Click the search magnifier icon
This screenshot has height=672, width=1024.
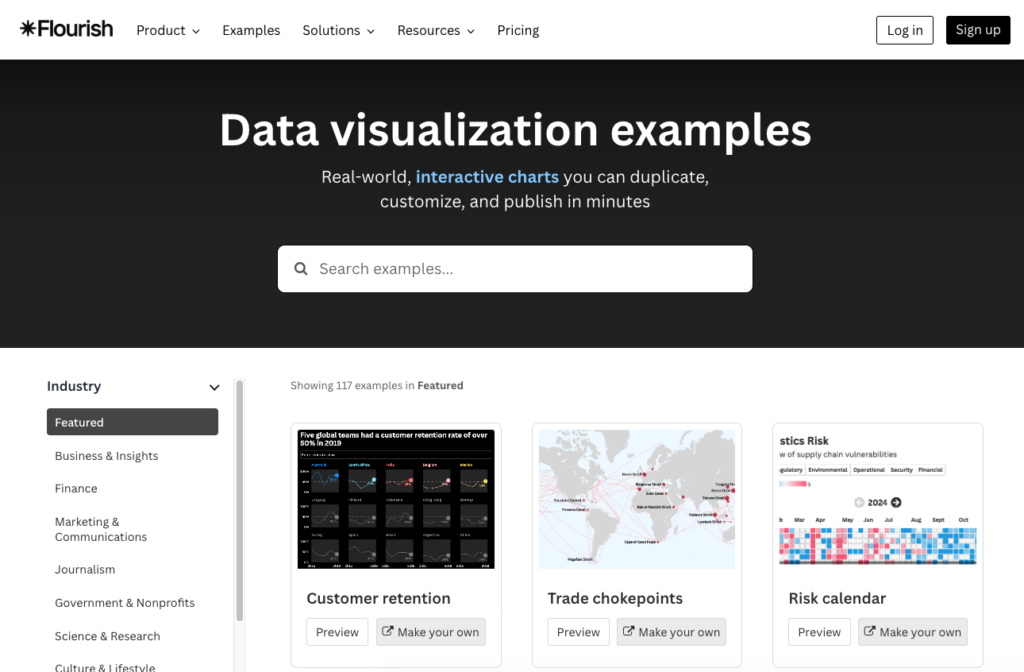[301, 269]
